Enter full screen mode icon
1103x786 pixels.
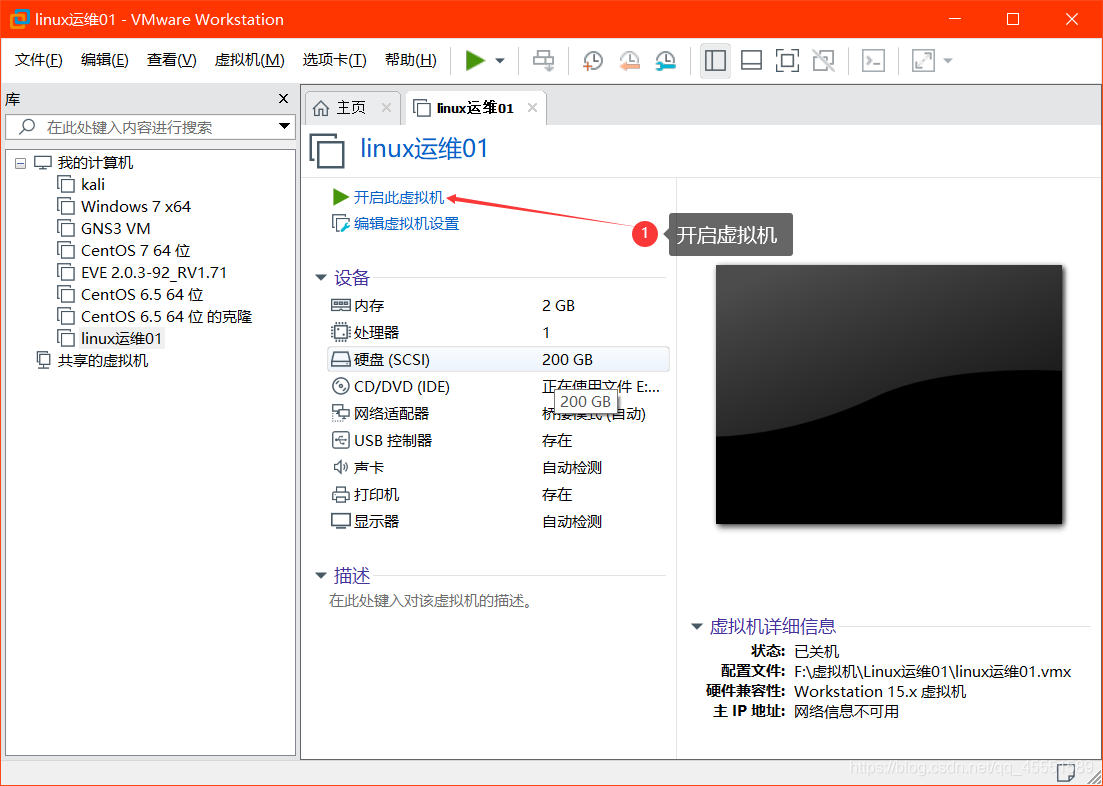pos(787,61)
